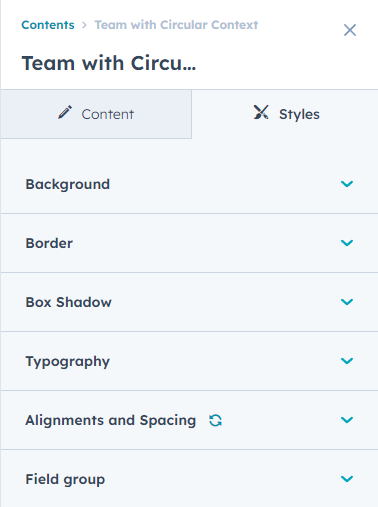The height and width of the screenshot is (507, 378).
Task: Open the Typography settings label
Action: [68, 362]
